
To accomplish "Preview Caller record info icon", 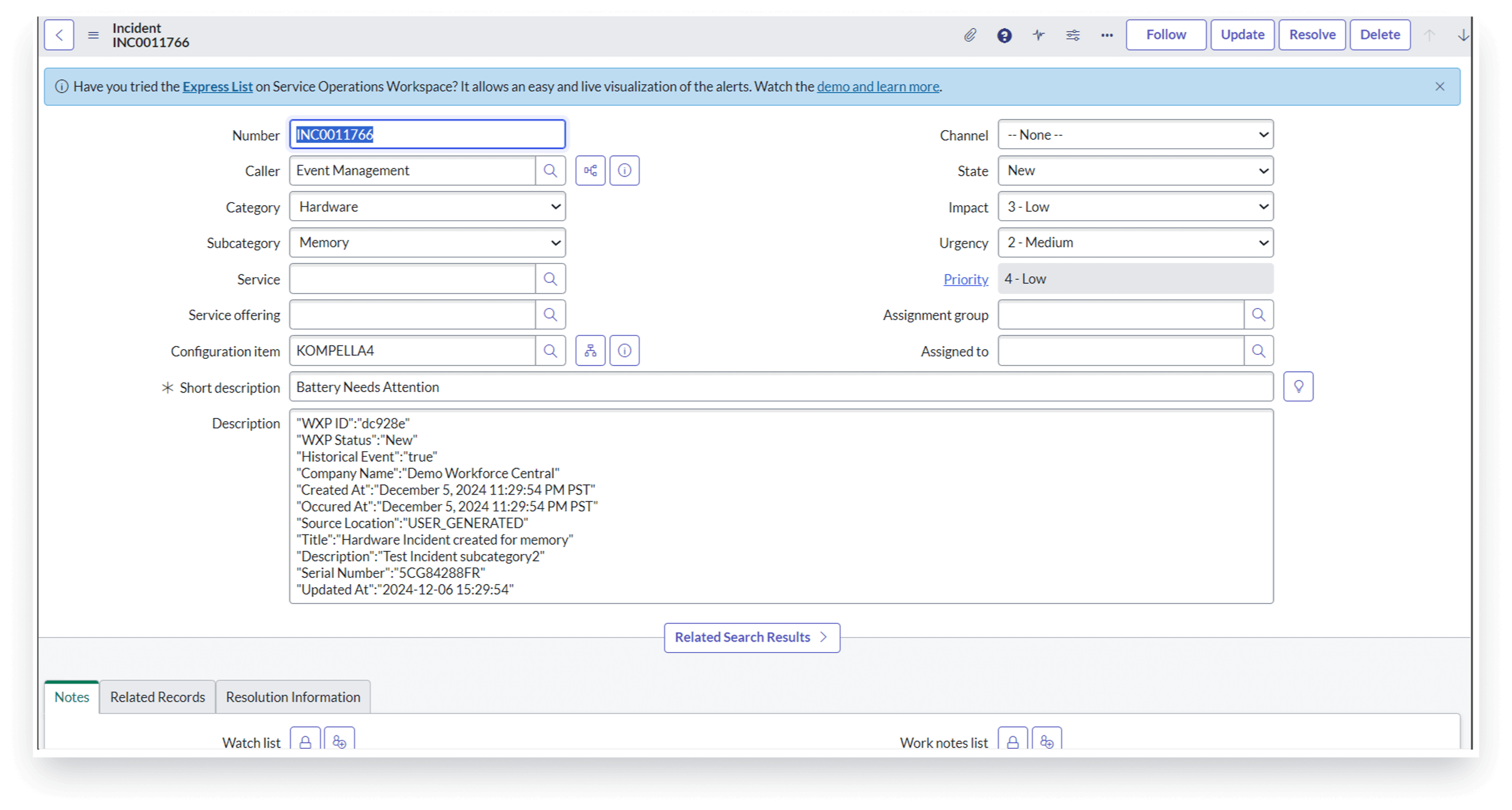I will 624,170.
